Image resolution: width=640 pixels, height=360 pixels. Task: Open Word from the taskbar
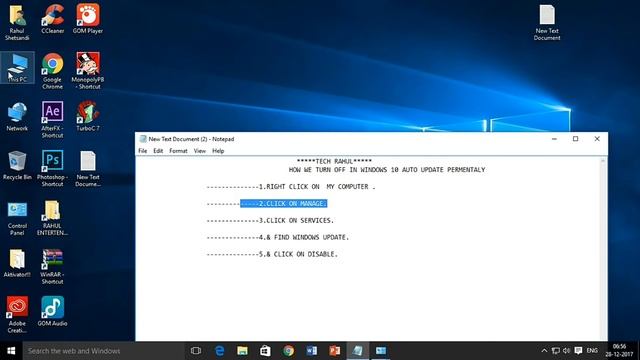[311, 351]
